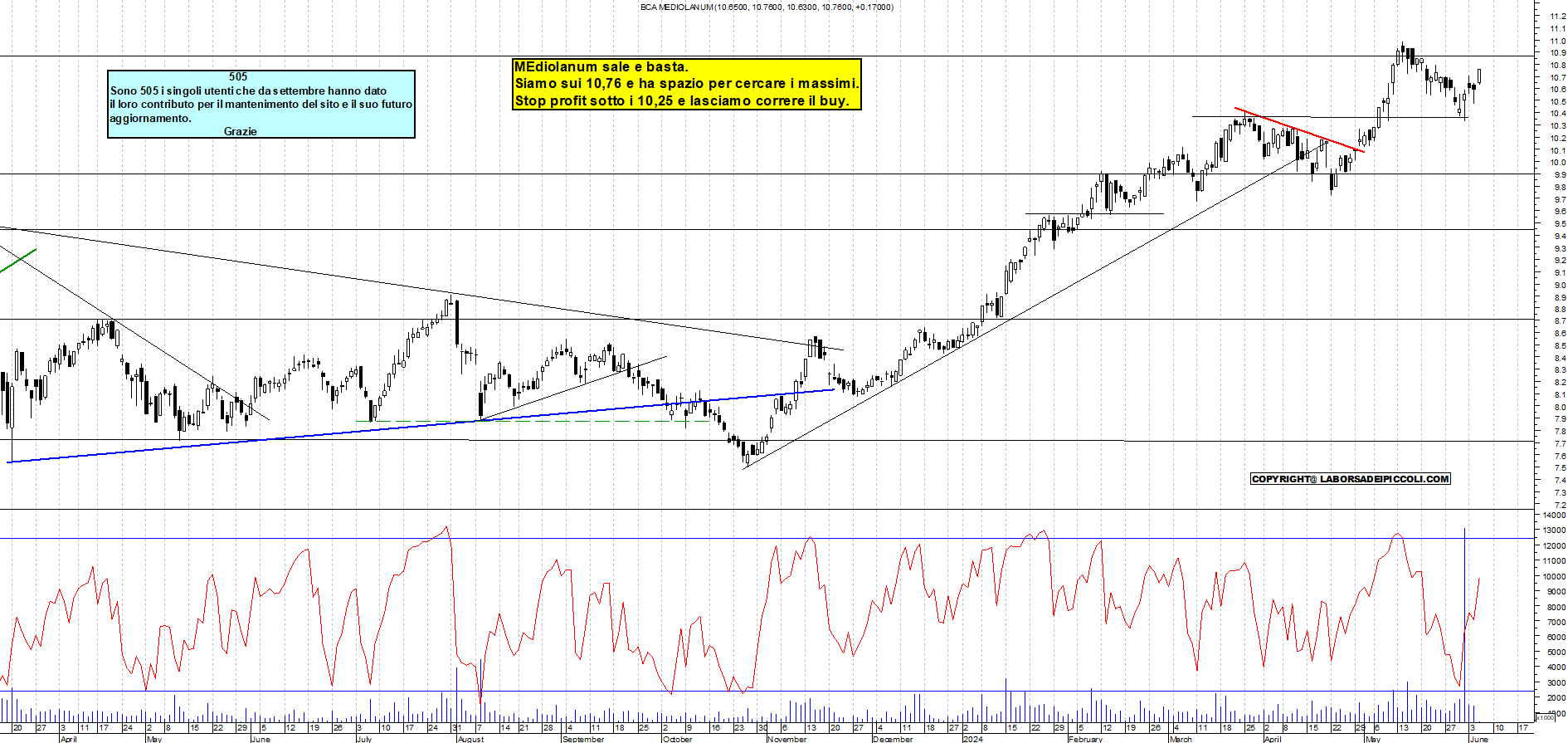
Task: Click the 'MEdiolanum sale e basta.' line
Action: 601,66
